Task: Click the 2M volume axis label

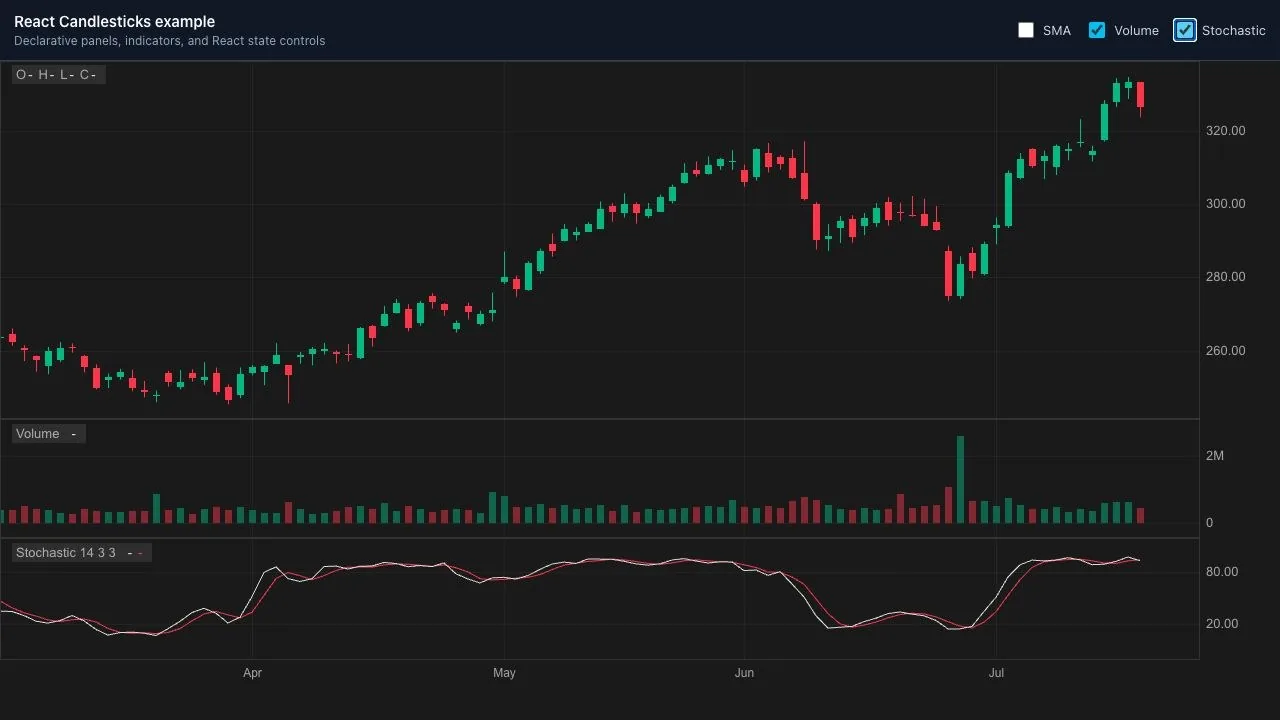Action: pyautogui.click(x=1215, y=456)
